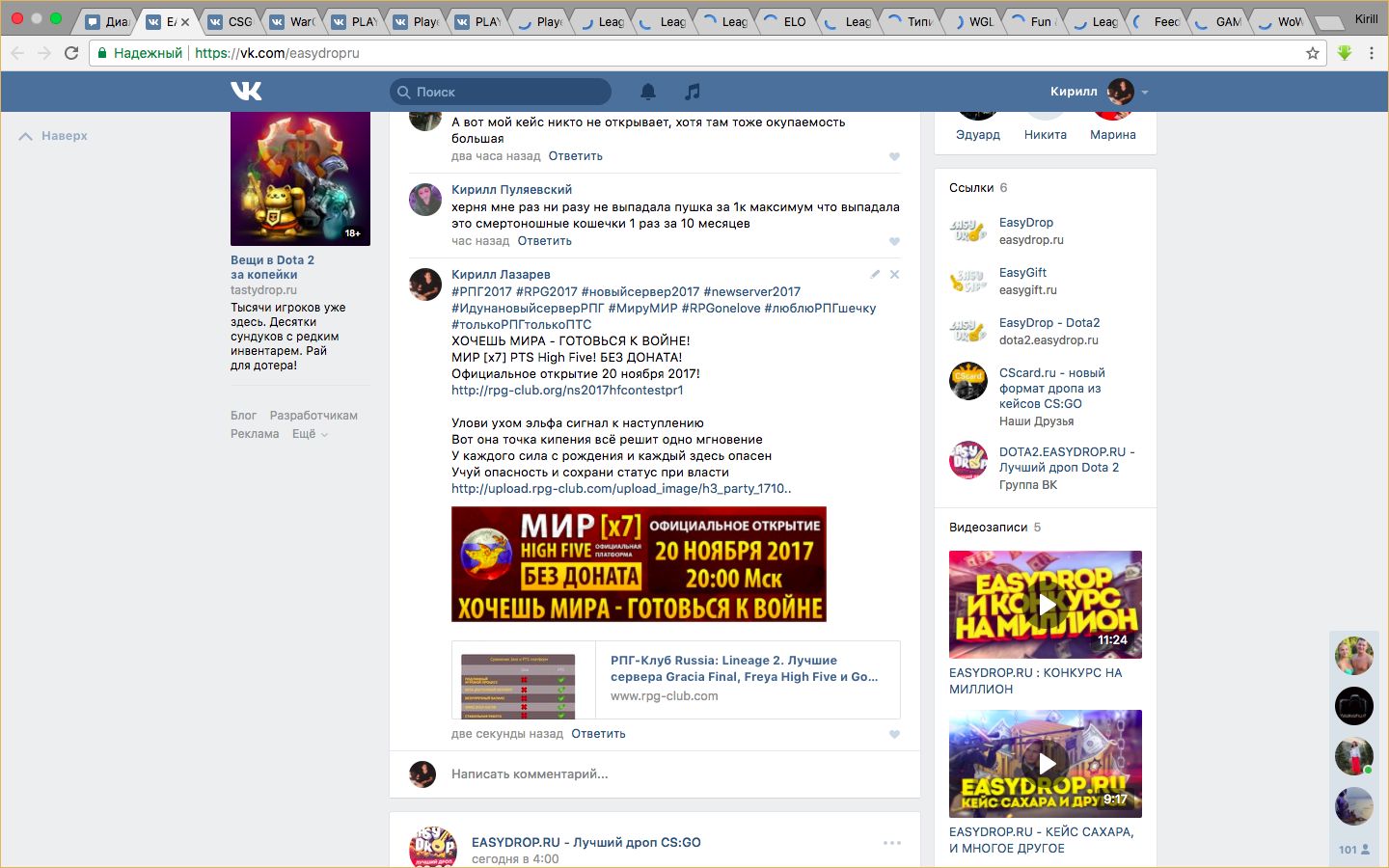Click the Наверх scroll-to-top button
Screen dimensions: 1389x868
53,136
